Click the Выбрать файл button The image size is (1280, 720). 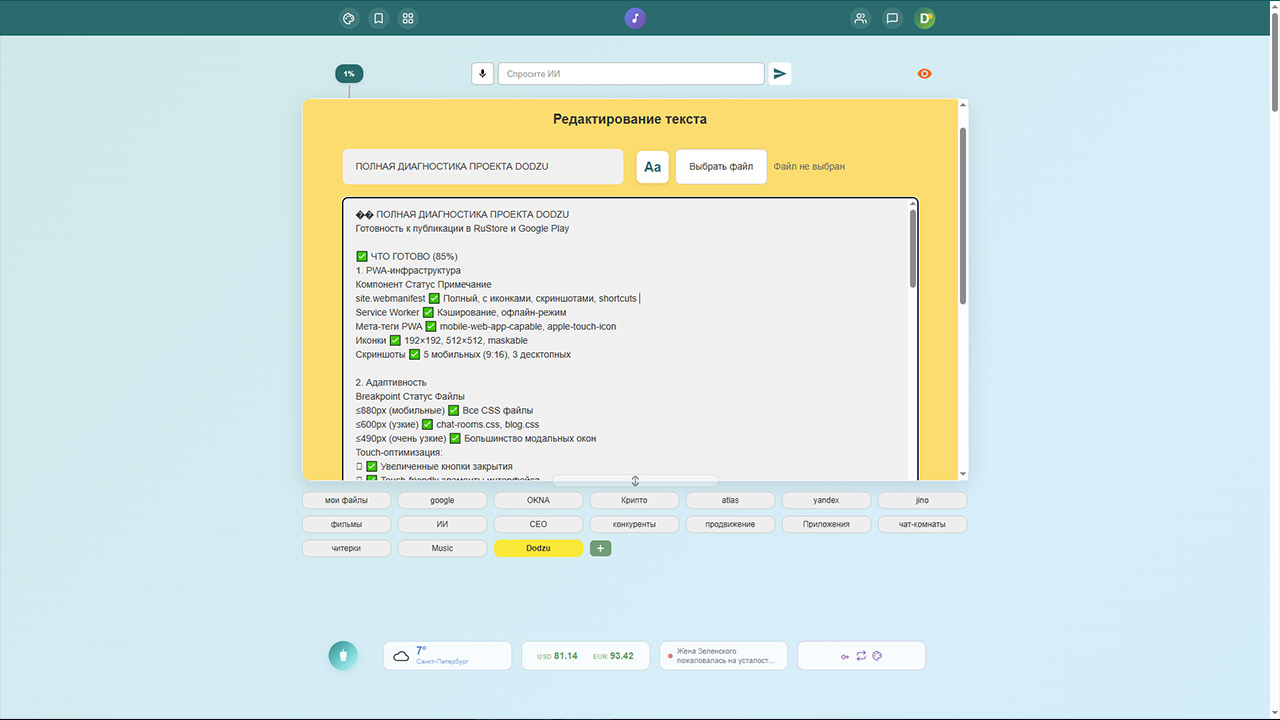click(x=721, y=167)
